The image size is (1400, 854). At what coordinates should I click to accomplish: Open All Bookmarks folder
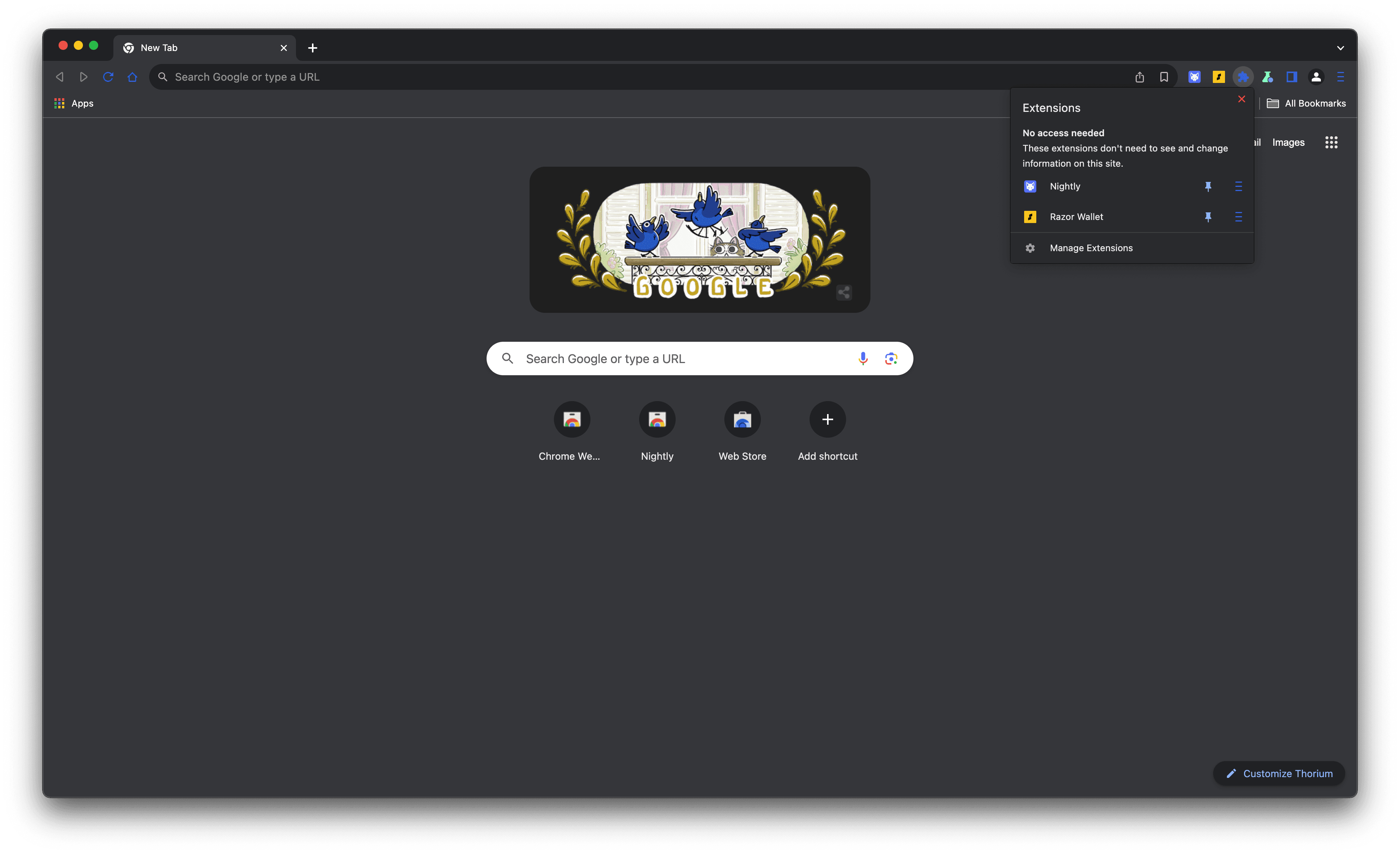(1306, 104)
